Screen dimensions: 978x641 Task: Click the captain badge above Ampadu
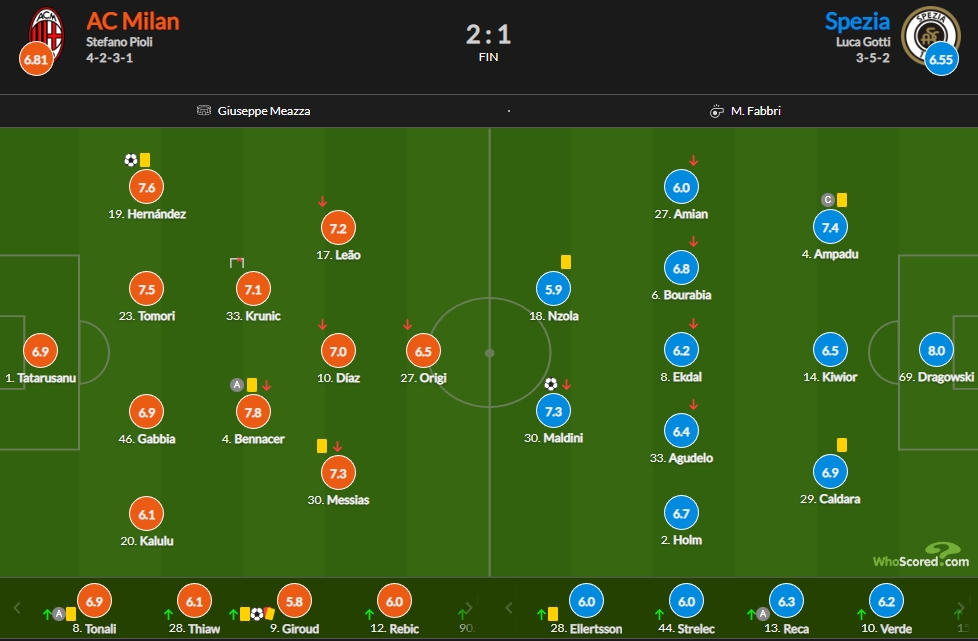[x=827, y=199]
